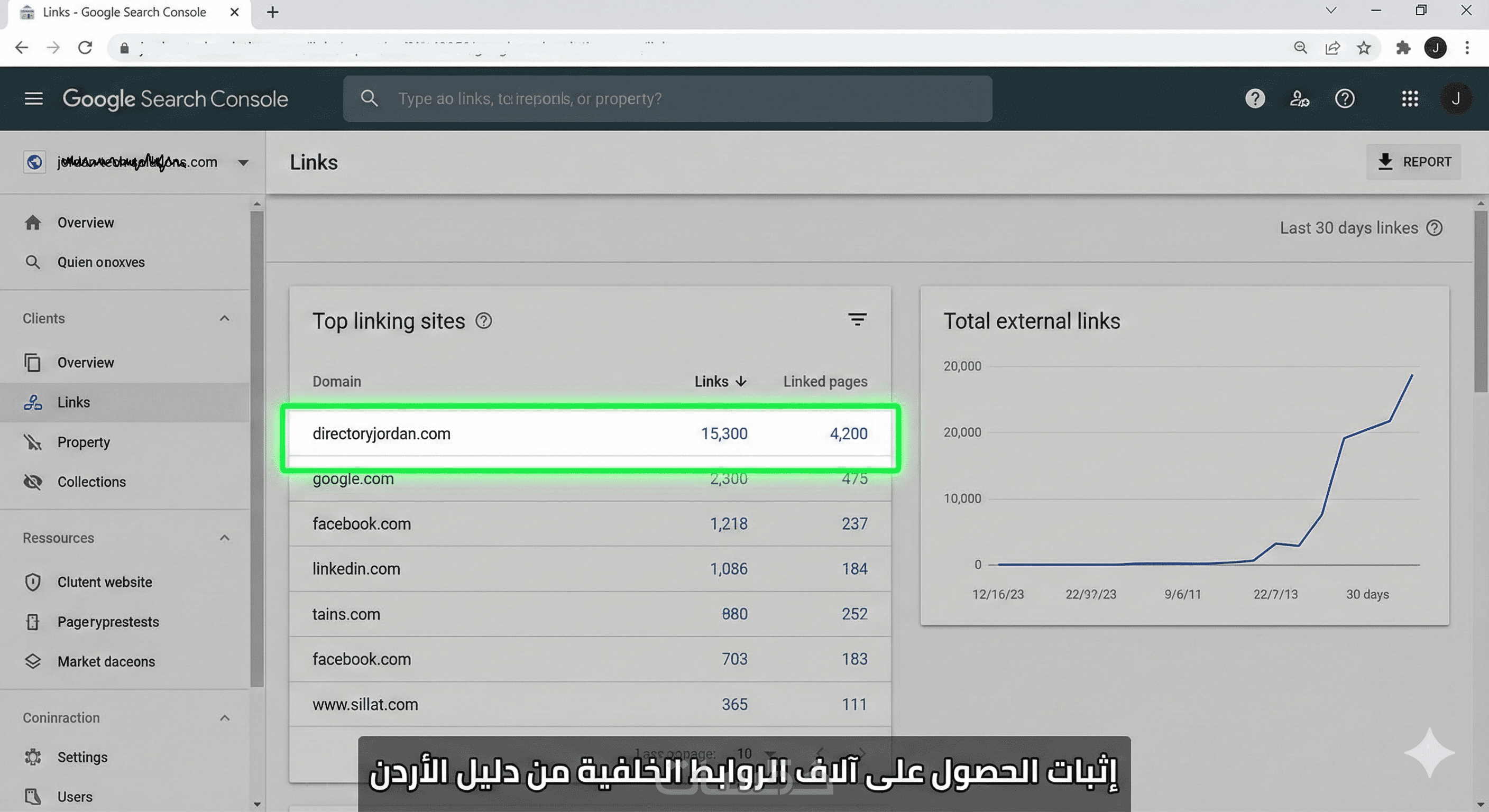Viewport: 1489px width, 812px height.
Task: Open the hamburger navigation menu
Action: pyautogui.click(x=33, y=99)
